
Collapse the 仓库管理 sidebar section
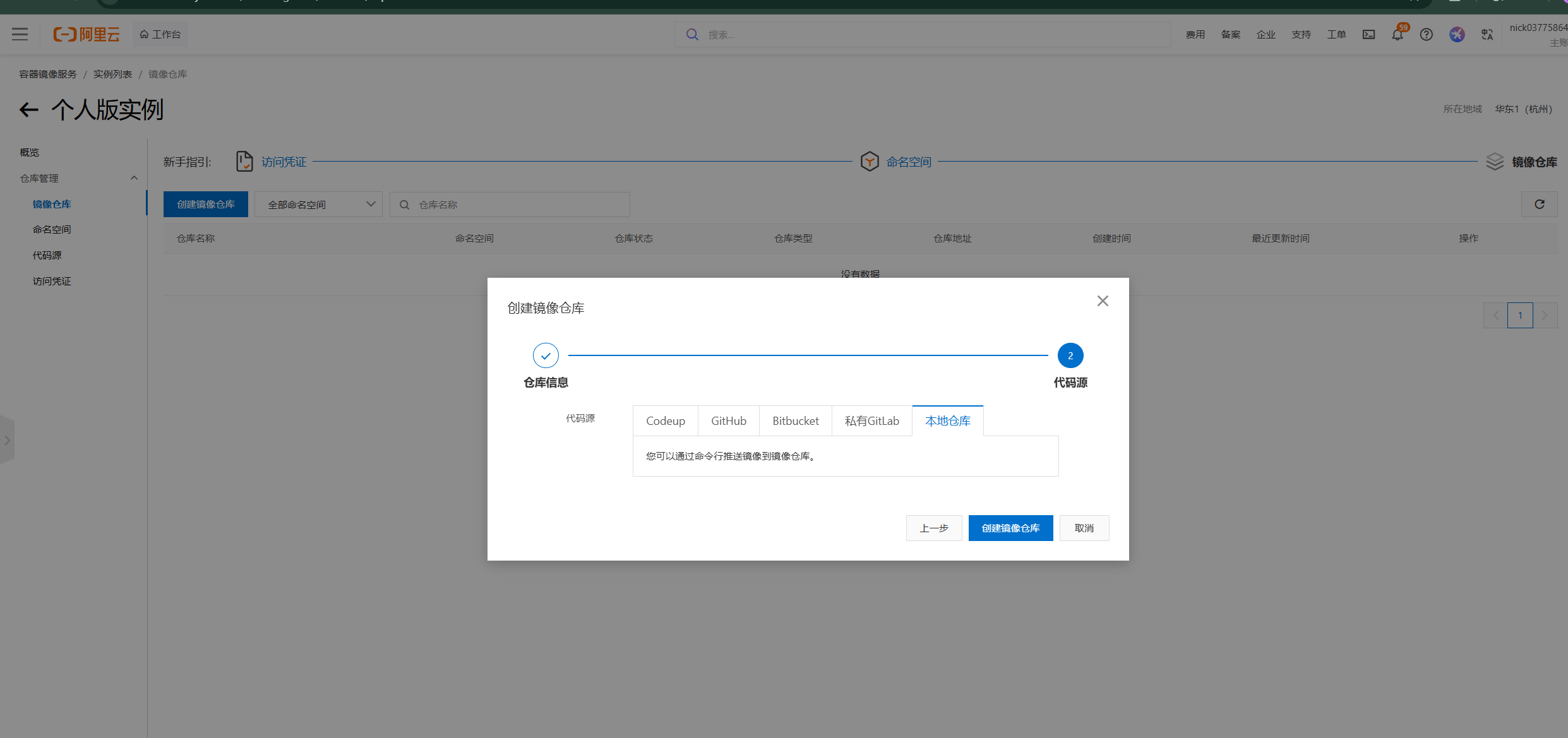point(134,178)
